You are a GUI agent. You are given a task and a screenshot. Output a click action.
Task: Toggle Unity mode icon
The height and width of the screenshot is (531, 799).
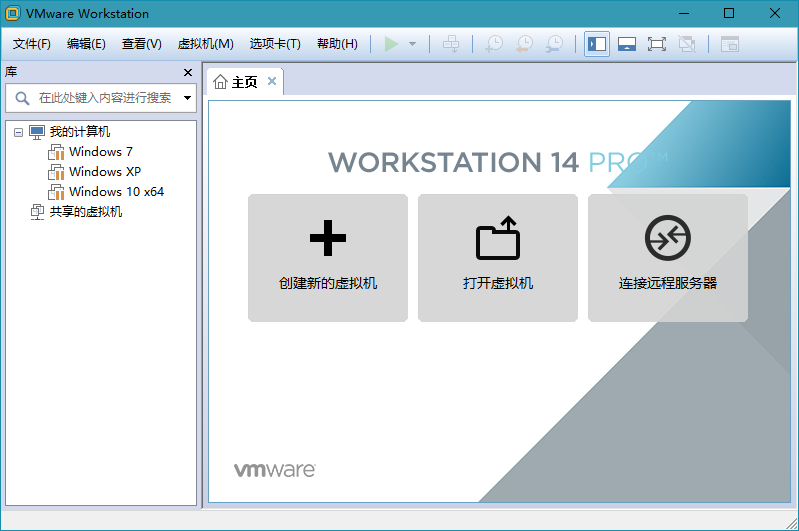687,44
